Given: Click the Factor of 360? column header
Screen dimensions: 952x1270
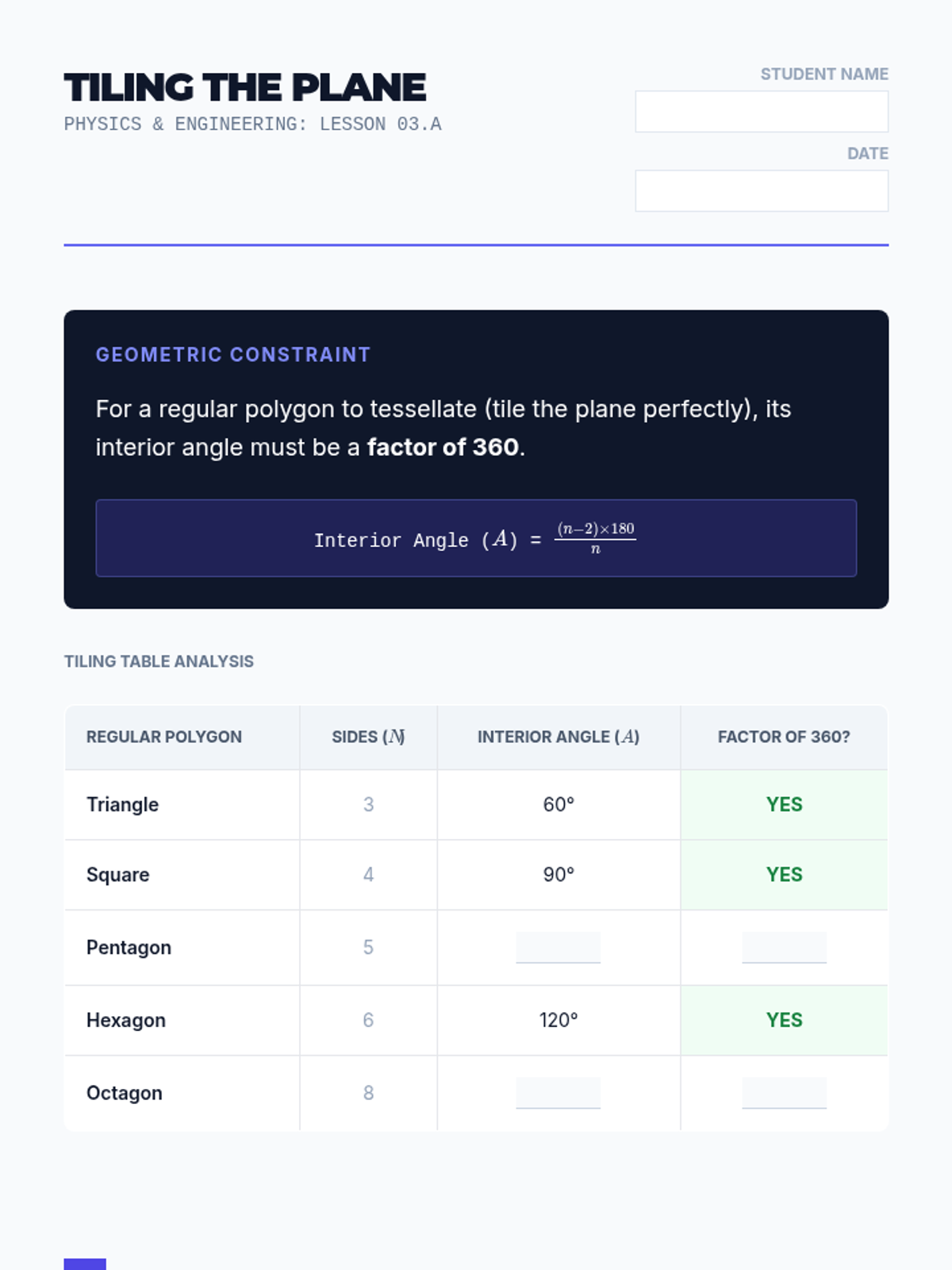Looking at the screenshot, I should [784, 737].
